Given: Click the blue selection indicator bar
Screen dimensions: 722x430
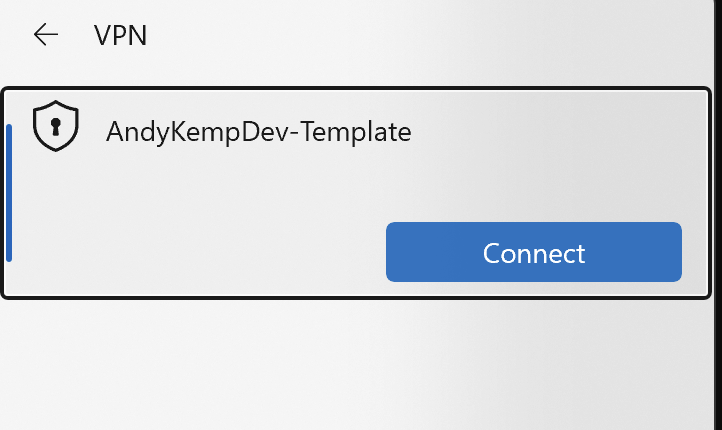Looking at the screenshot, I should [x=9, y=193].
